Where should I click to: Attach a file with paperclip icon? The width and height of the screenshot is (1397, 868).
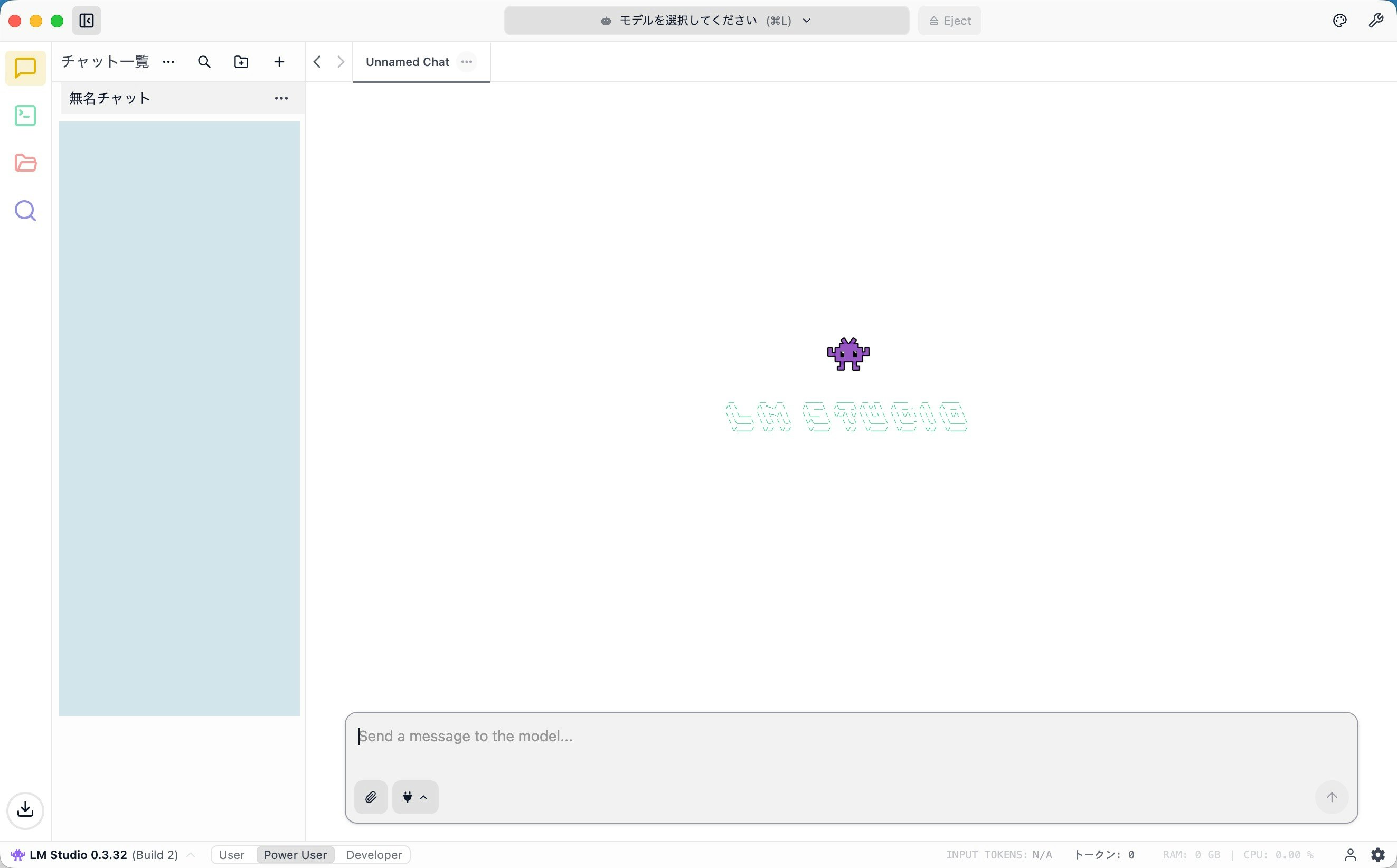pos(371,797)
